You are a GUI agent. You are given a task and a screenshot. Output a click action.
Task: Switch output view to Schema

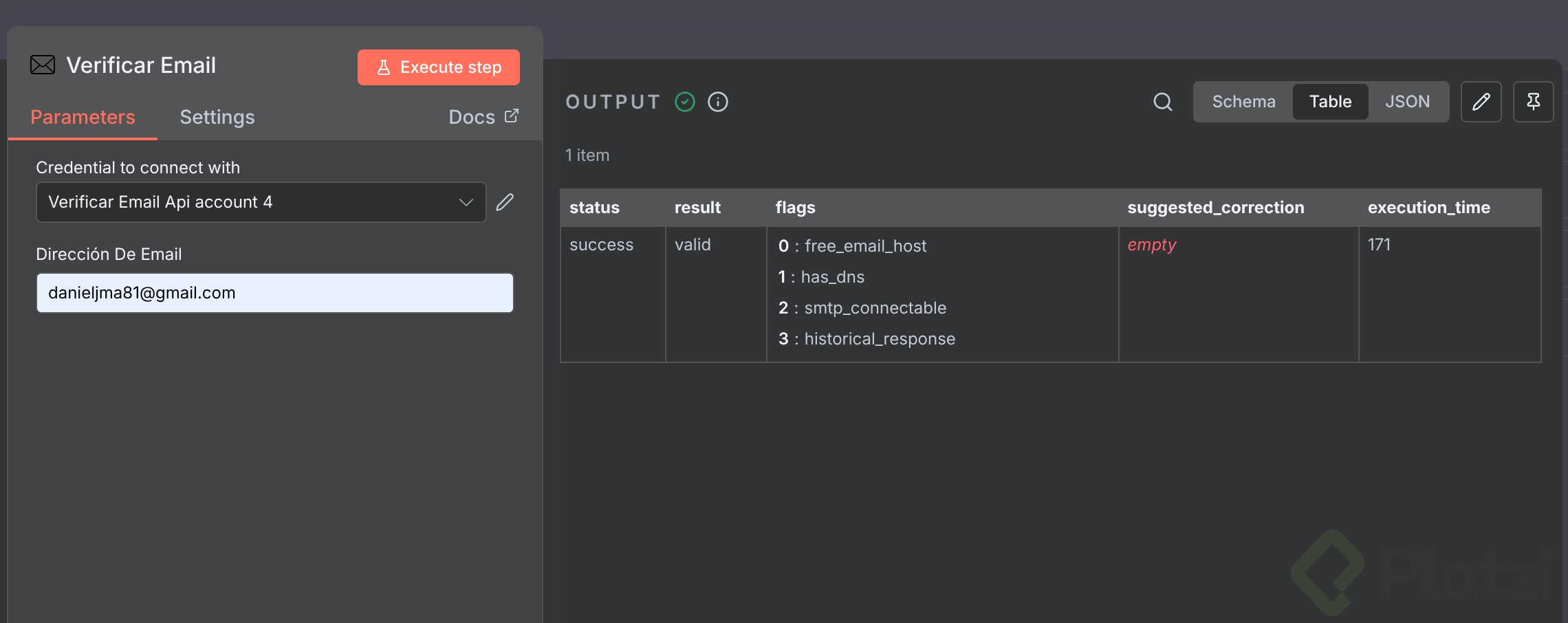pos(1243,102)
